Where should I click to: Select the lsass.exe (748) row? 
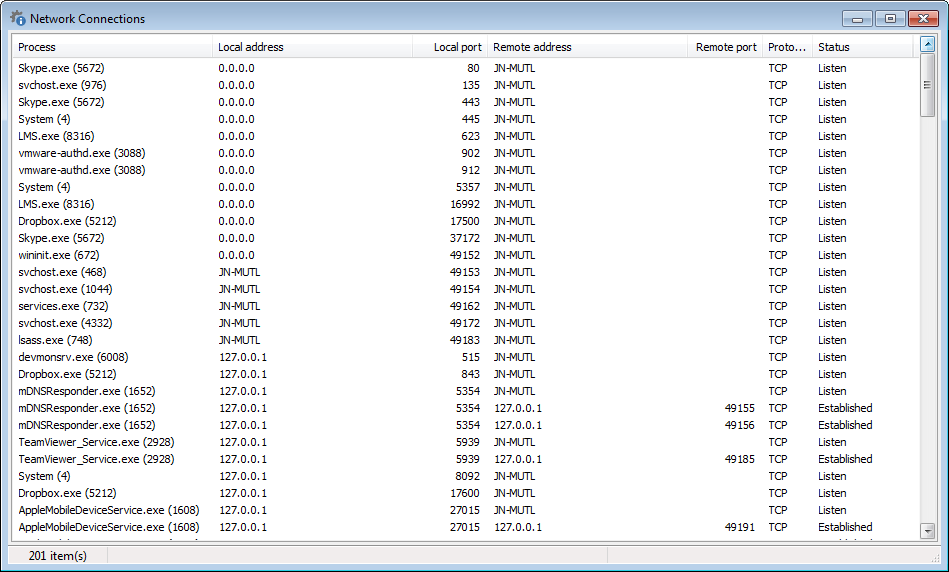point(465,340)
